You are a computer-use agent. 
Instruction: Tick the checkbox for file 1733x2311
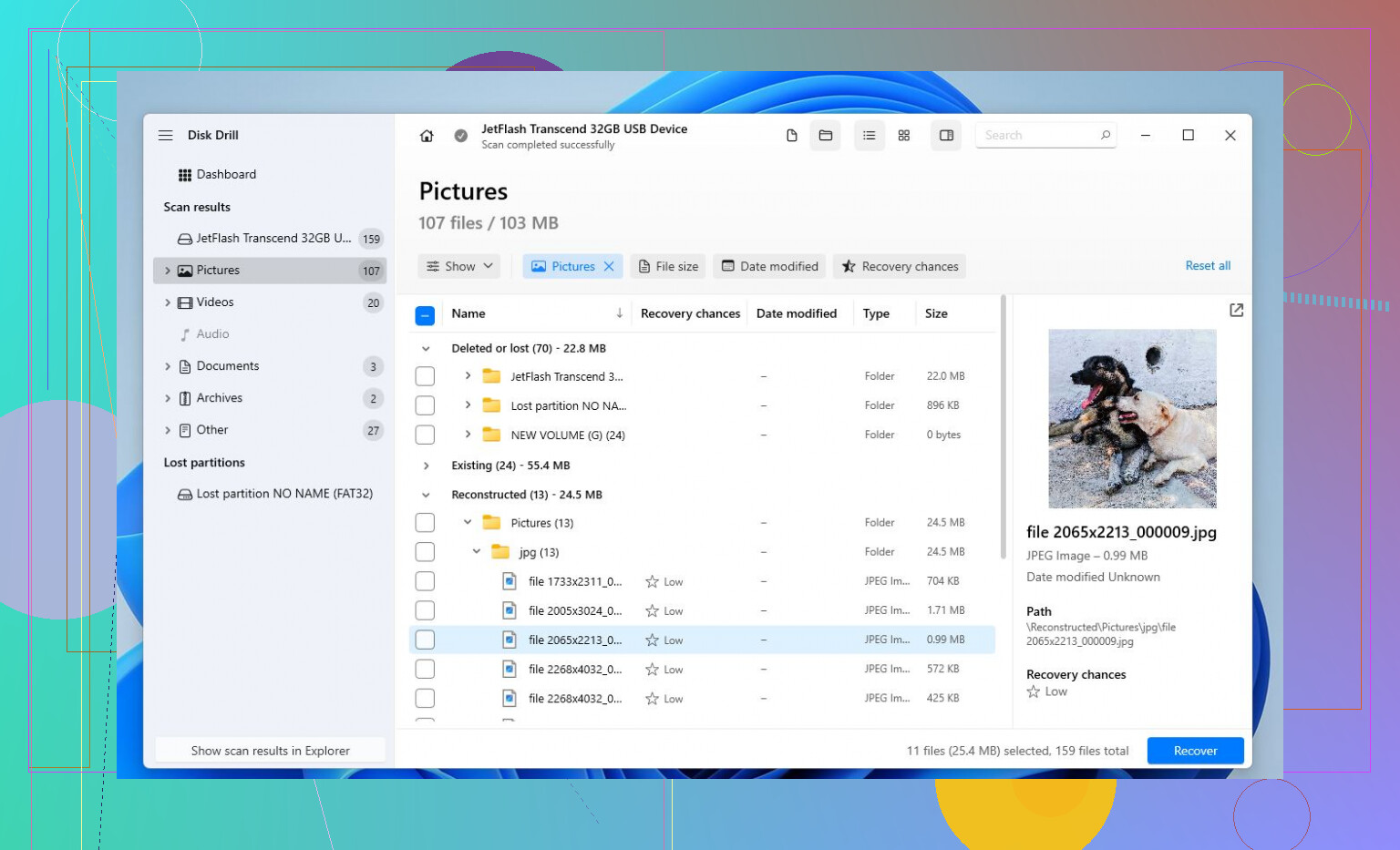coord(425,581)
